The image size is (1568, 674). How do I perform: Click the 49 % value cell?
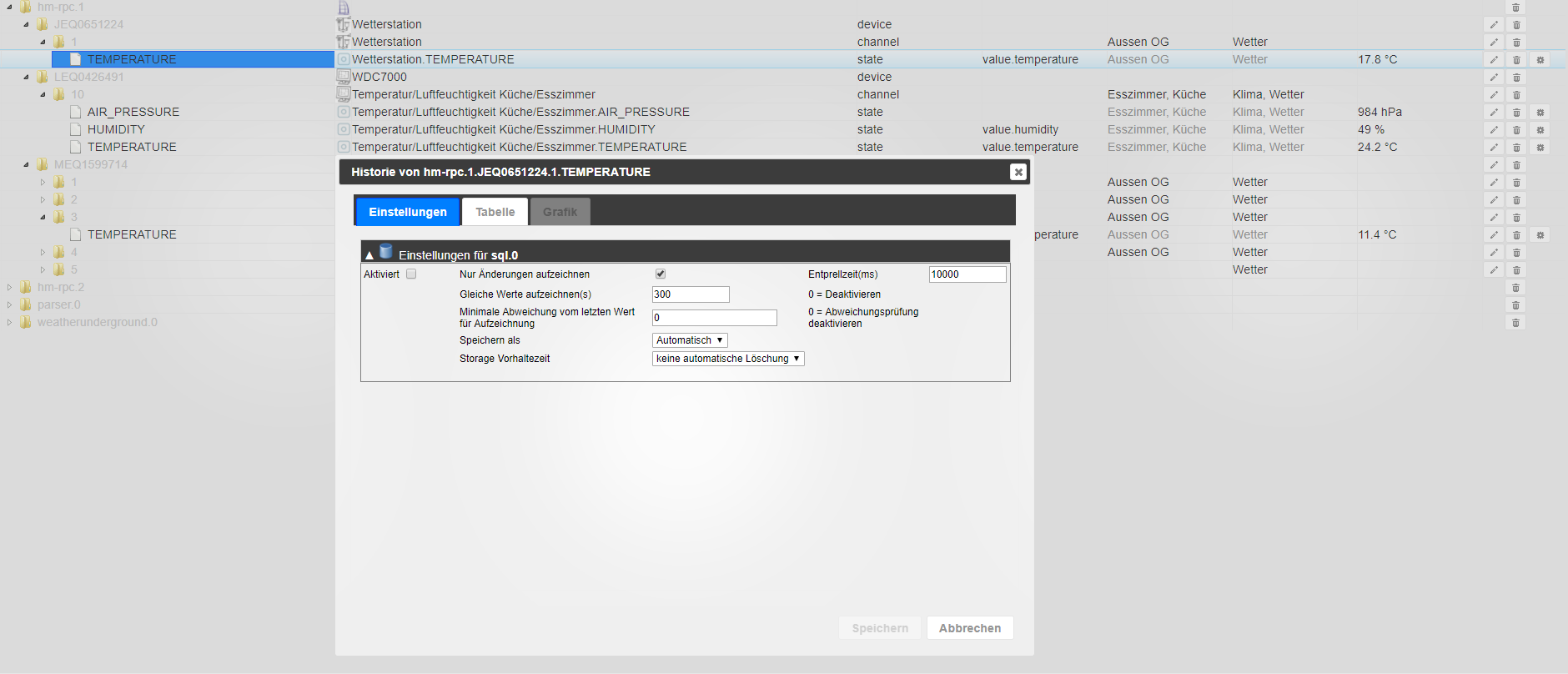[1370, 129]
